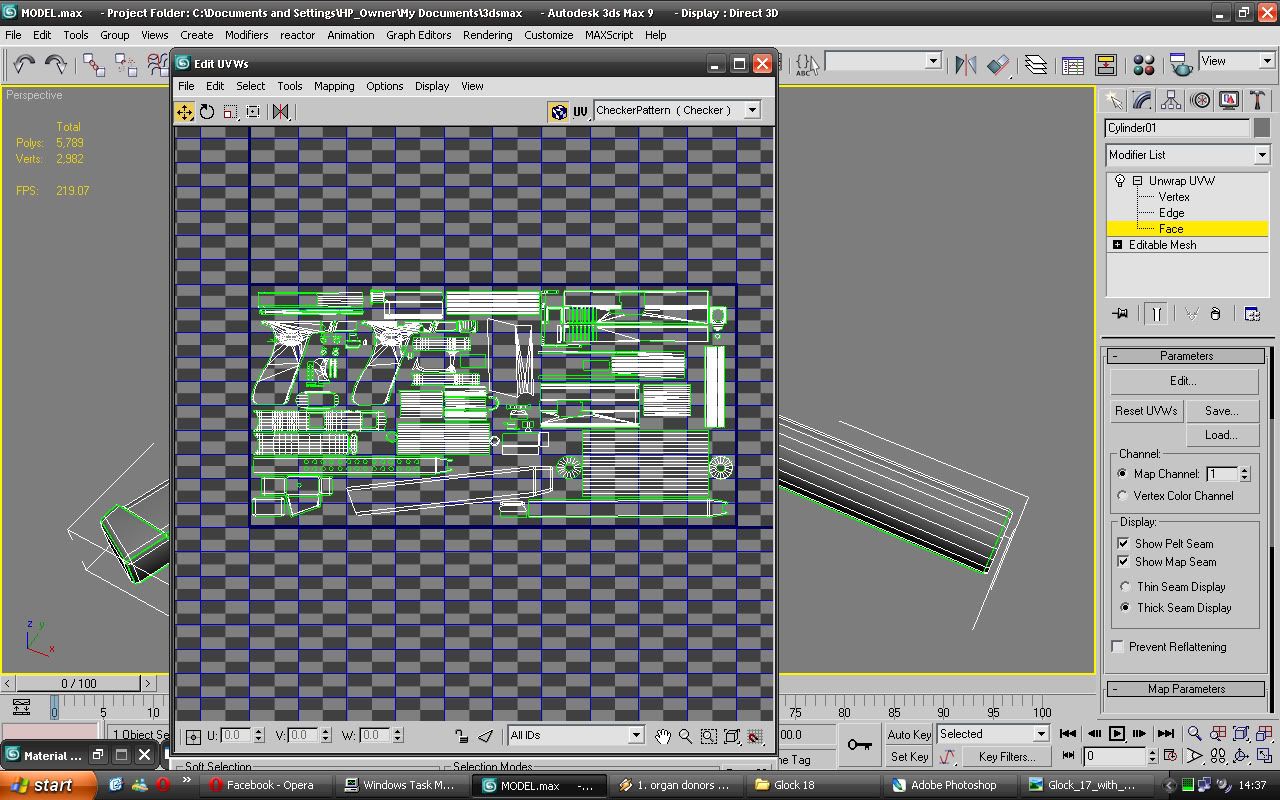Screen dimensions: 1280x800
Task: Click the Undo arrow in main toolbar
Action: (x=24, y=64)
